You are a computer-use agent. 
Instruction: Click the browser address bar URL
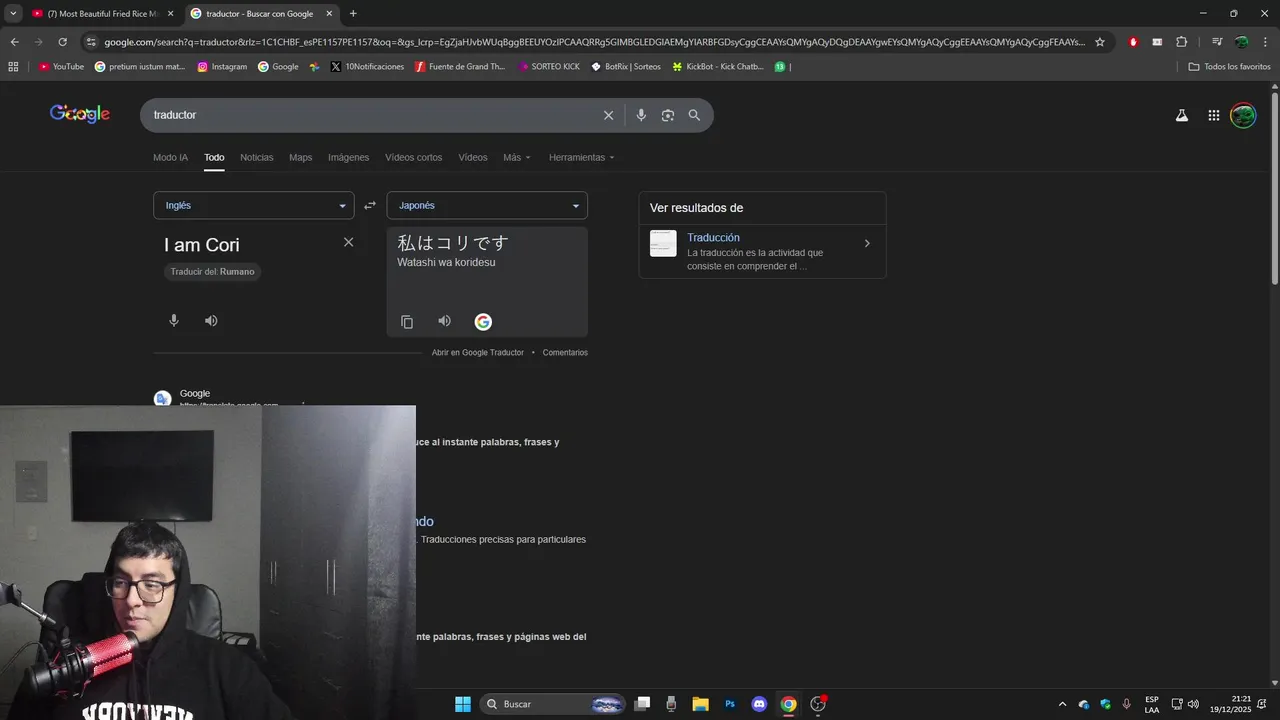point(594,42)
